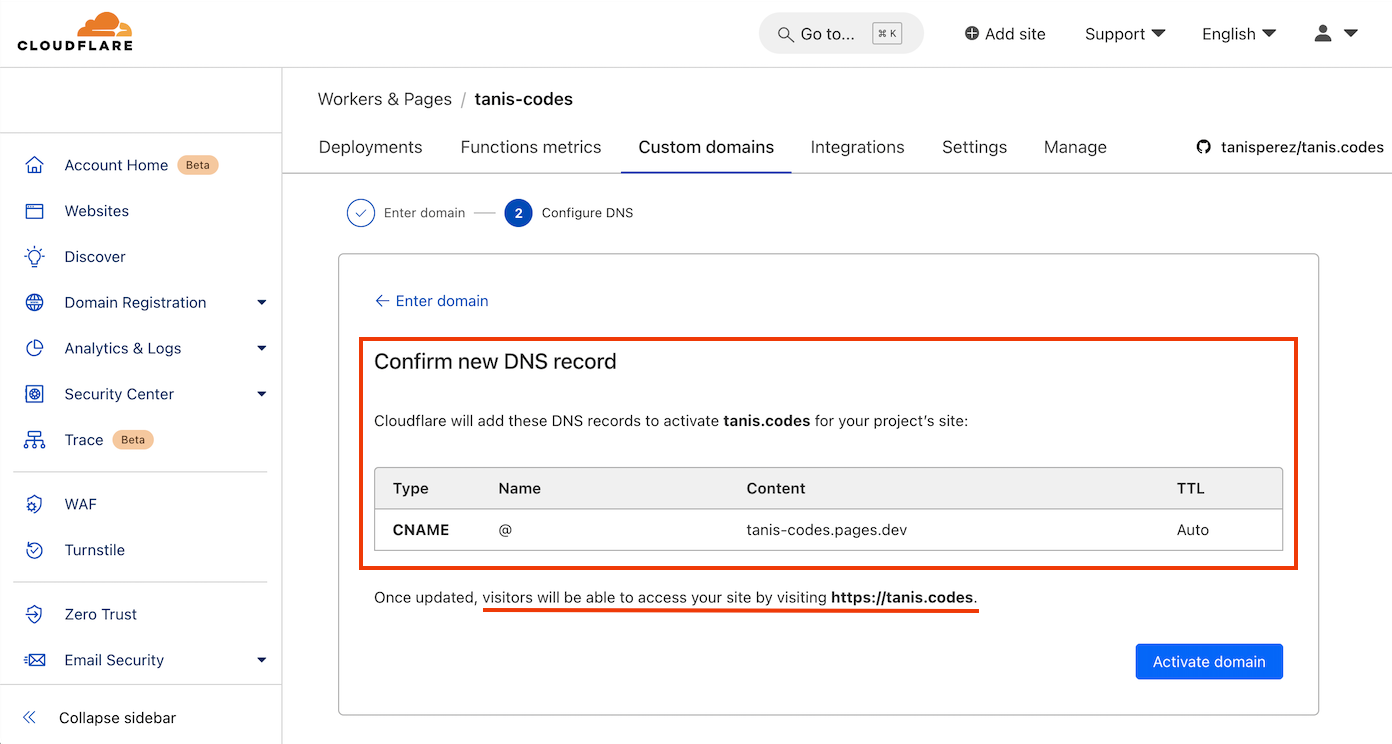Click the Activate domain button

1208,661
